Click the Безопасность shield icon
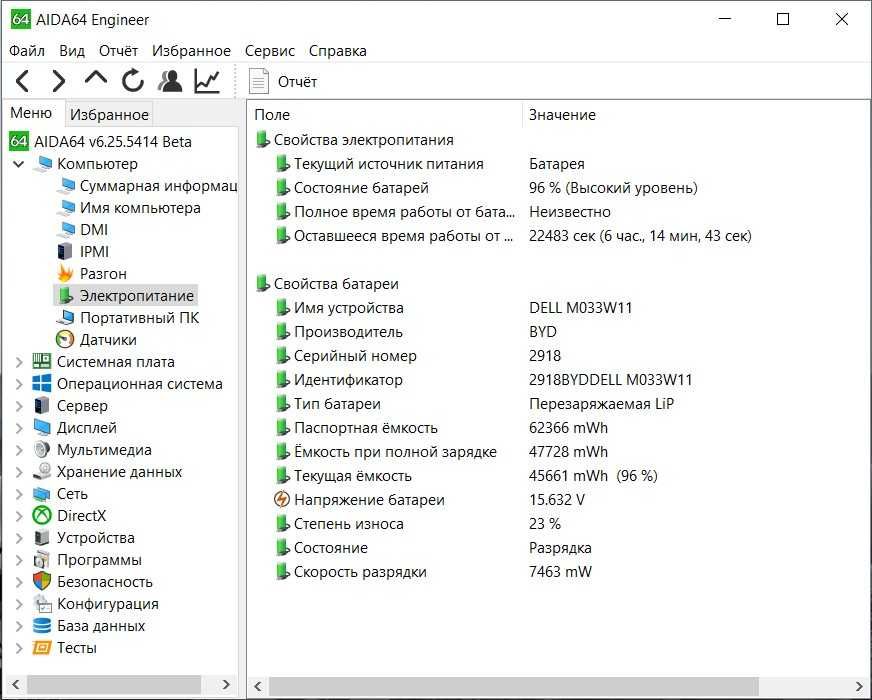This screenshot has width=872, height=700. coord(42,582)
